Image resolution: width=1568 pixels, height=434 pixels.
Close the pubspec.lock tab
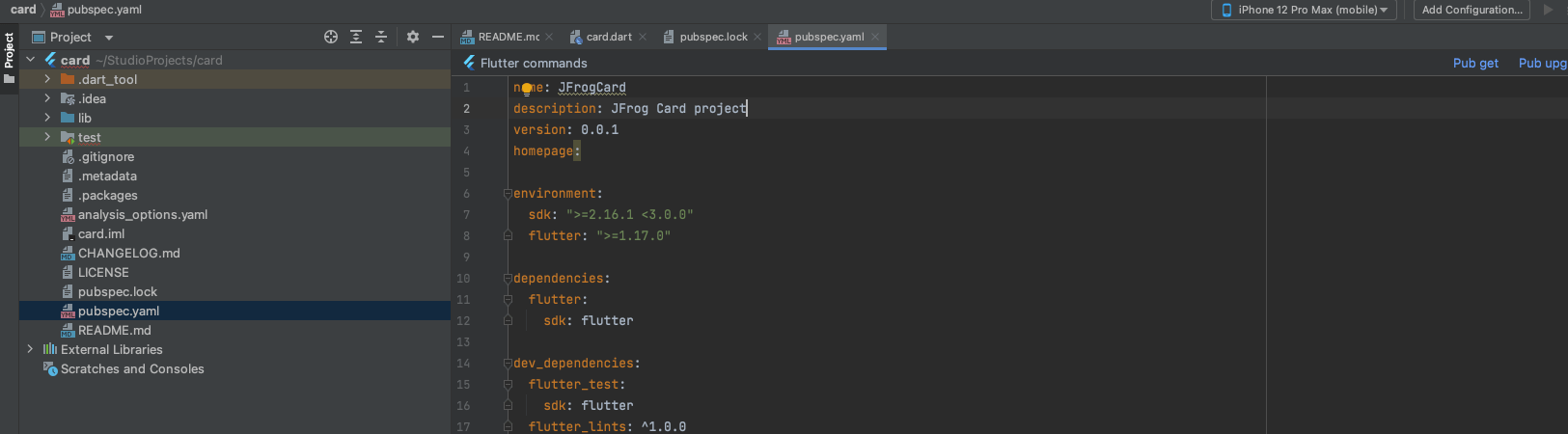click(x=757, y=37)
